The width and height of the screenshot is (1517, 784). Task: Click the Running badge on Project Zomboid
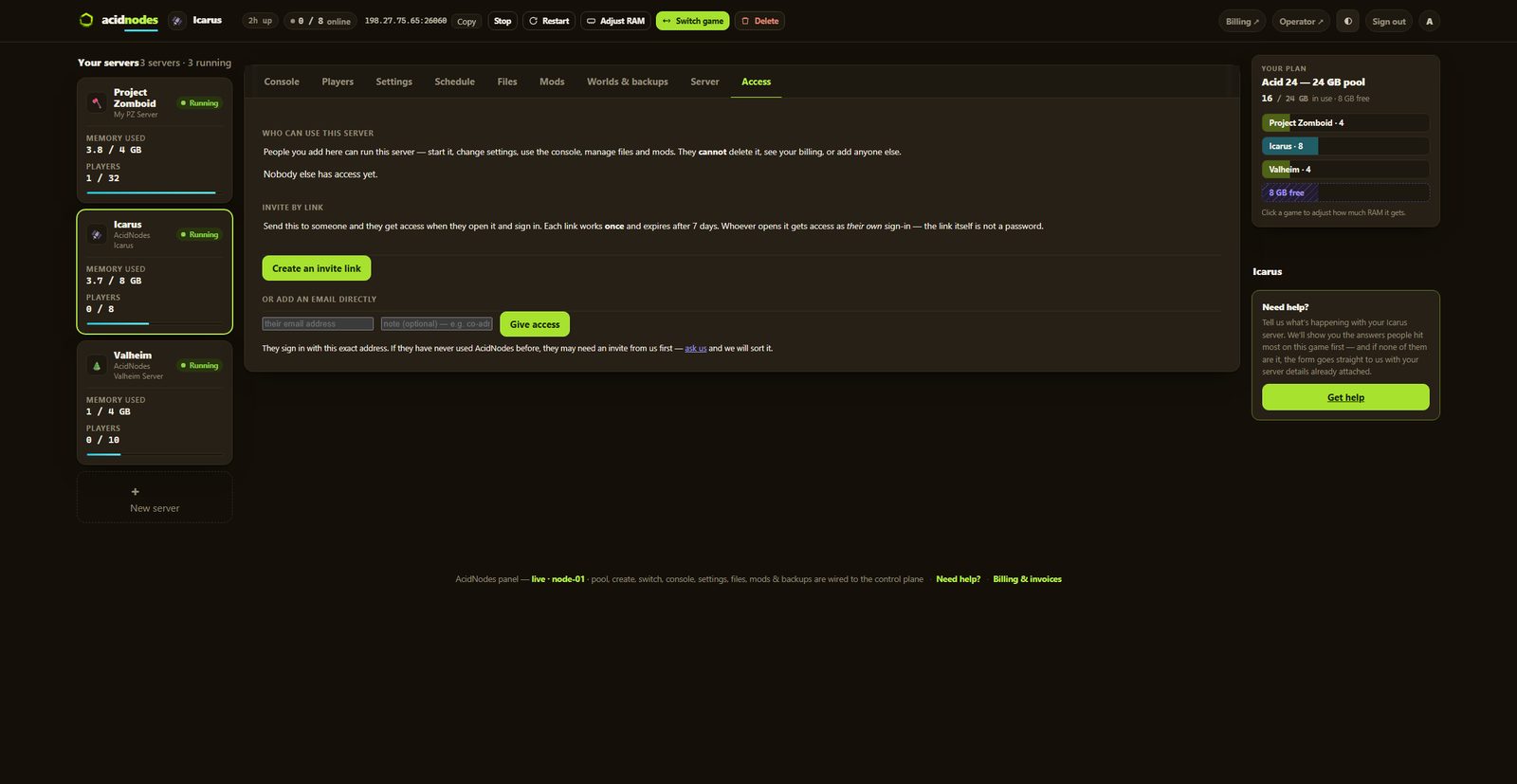click(199, 103)
